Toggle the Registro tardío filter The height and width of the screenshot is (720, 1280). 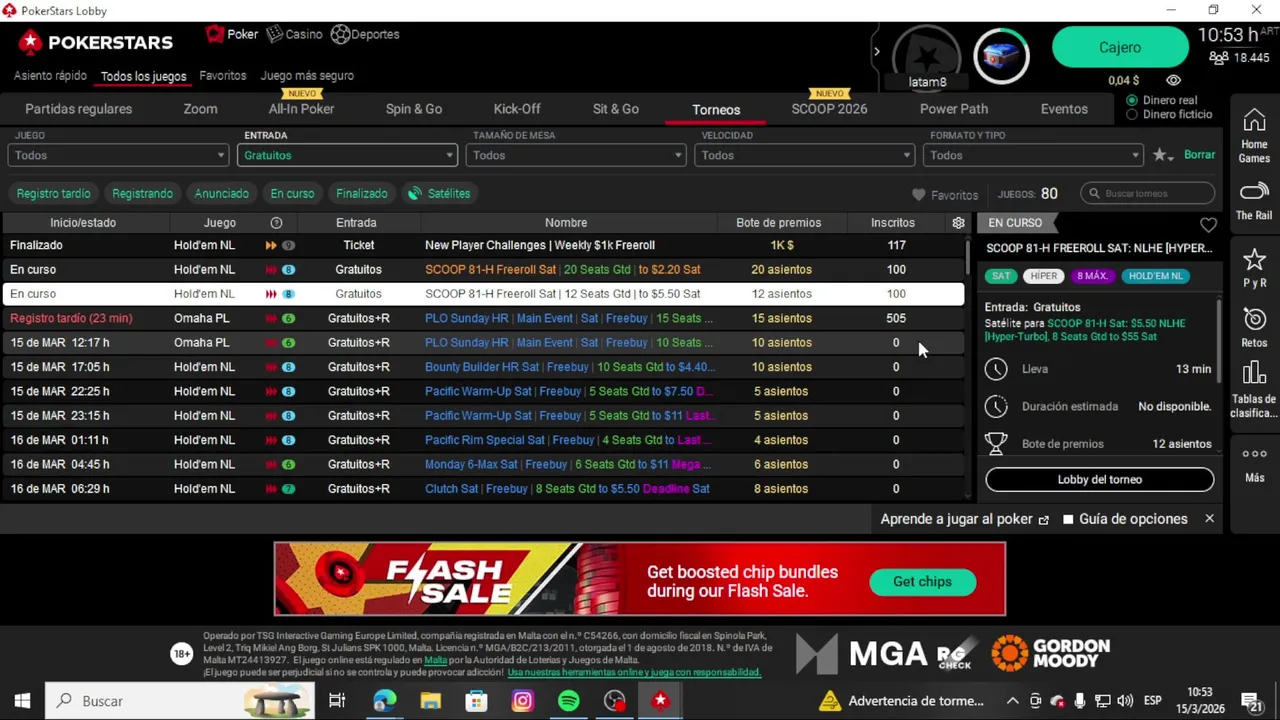[x=53, y=193]
